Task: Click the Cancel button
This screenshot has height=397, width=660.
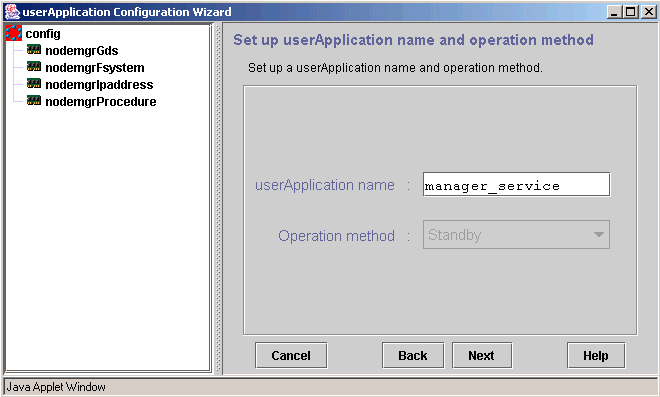Action: (291, 355)
